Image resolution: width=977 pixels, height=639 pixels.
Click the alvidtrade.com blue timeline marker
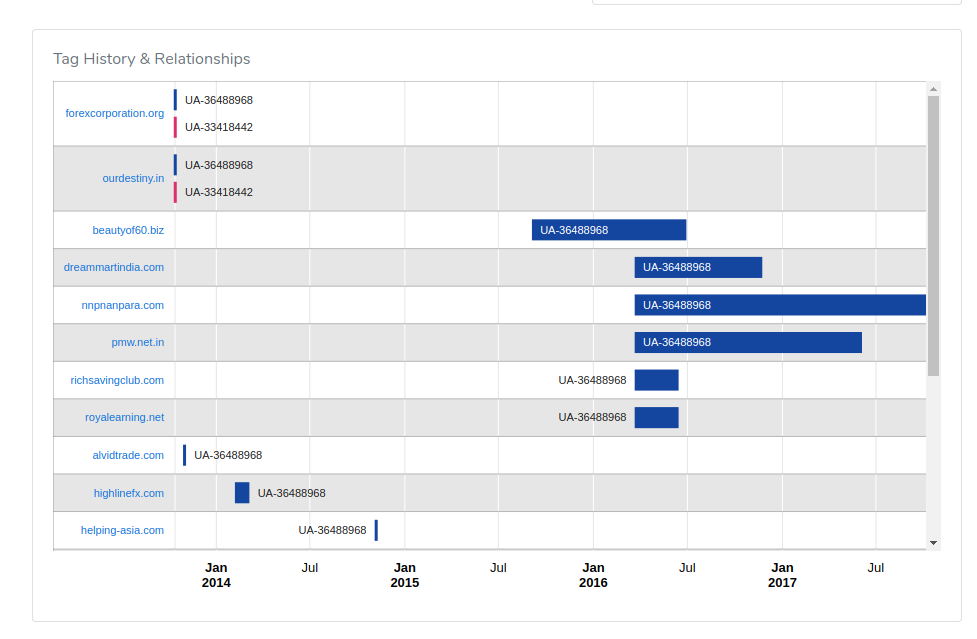(x=184, y=455)
